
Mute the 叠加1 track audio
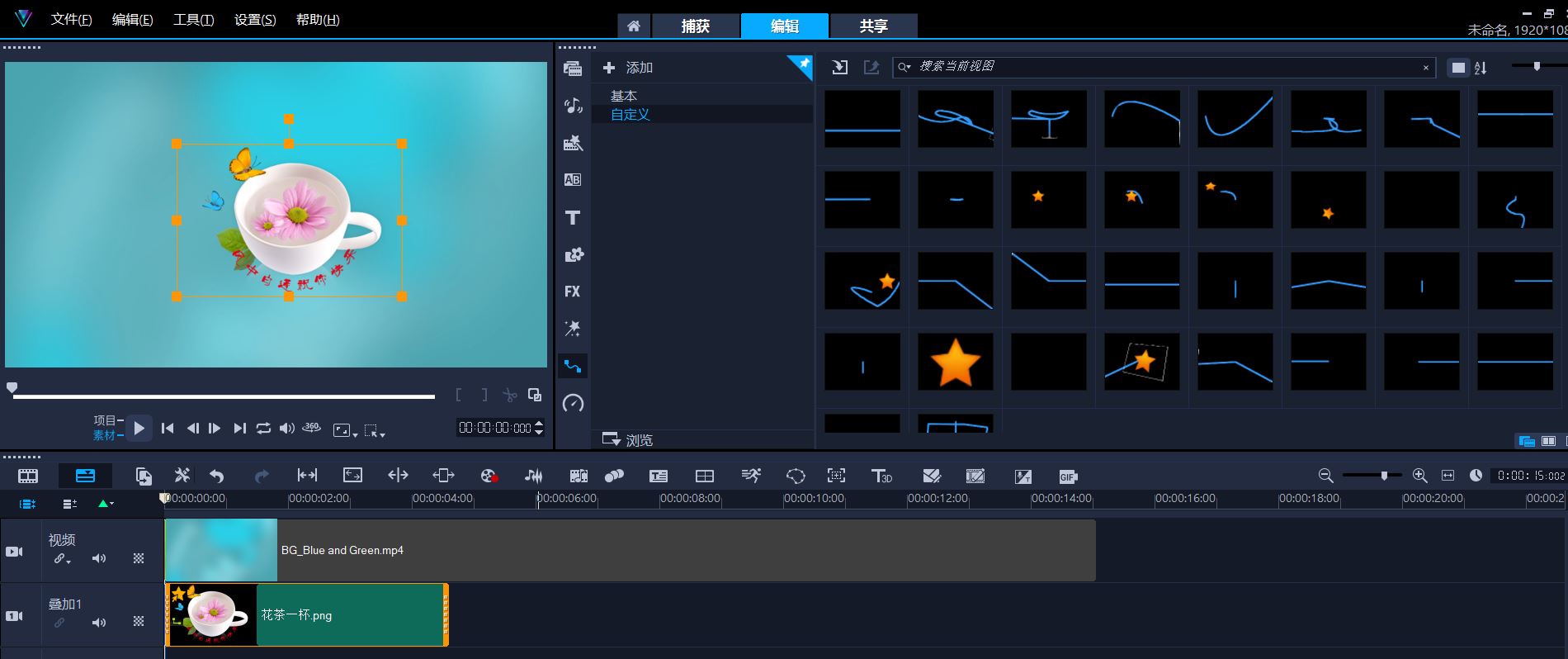pos(99,623)
